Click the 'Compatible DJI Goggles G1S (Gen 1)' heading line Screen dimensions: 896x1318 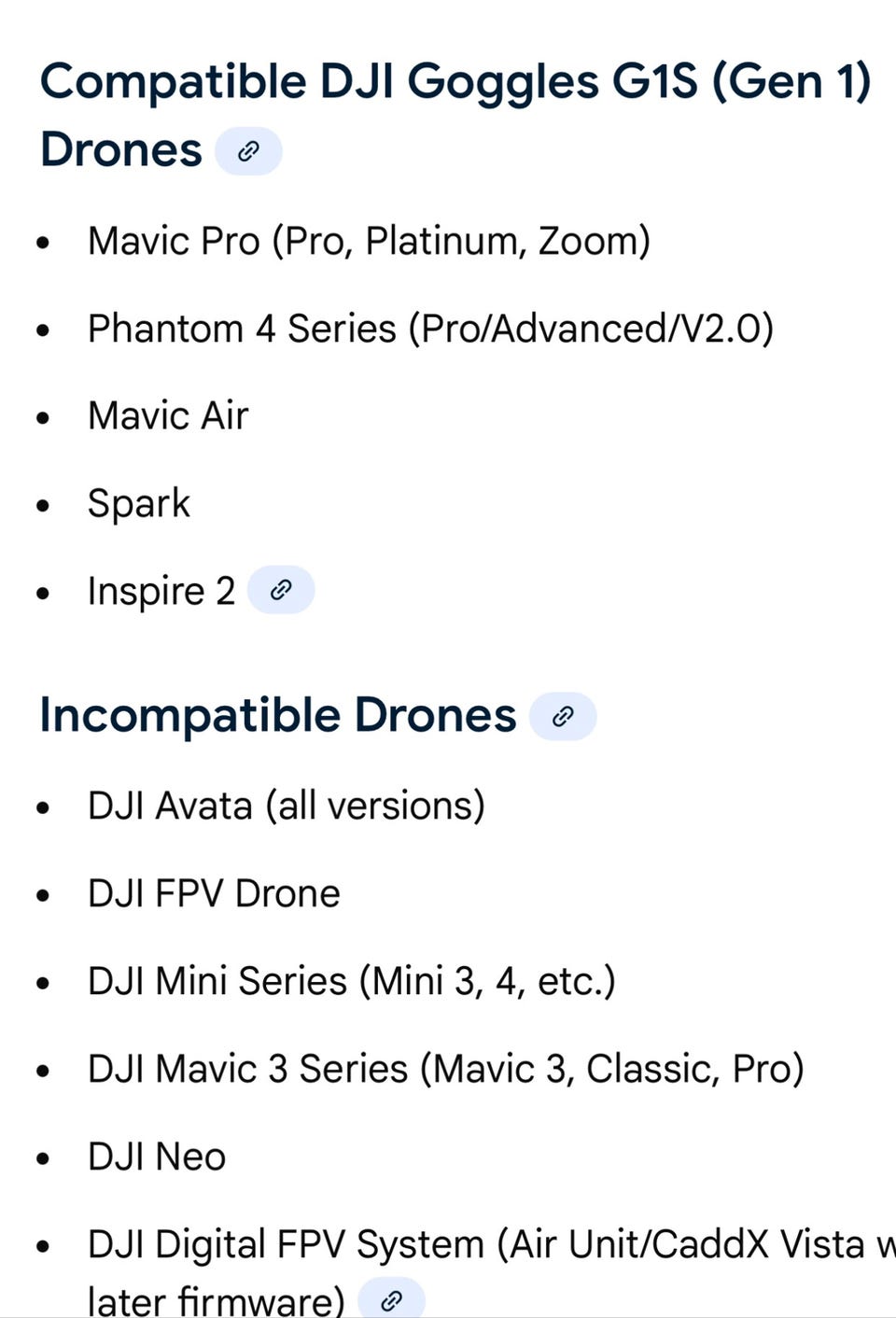click(455, 81)
